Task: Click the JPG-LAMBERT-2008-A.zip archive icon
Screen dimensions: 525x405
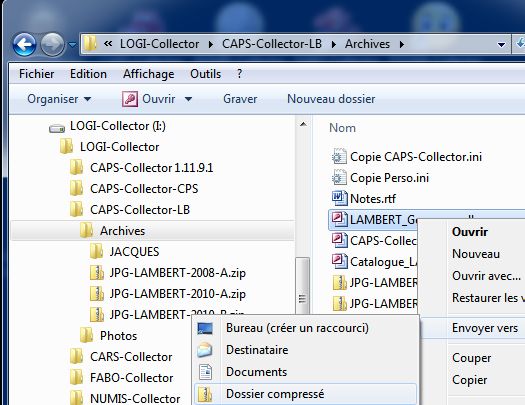Action: tap(97, 273)
